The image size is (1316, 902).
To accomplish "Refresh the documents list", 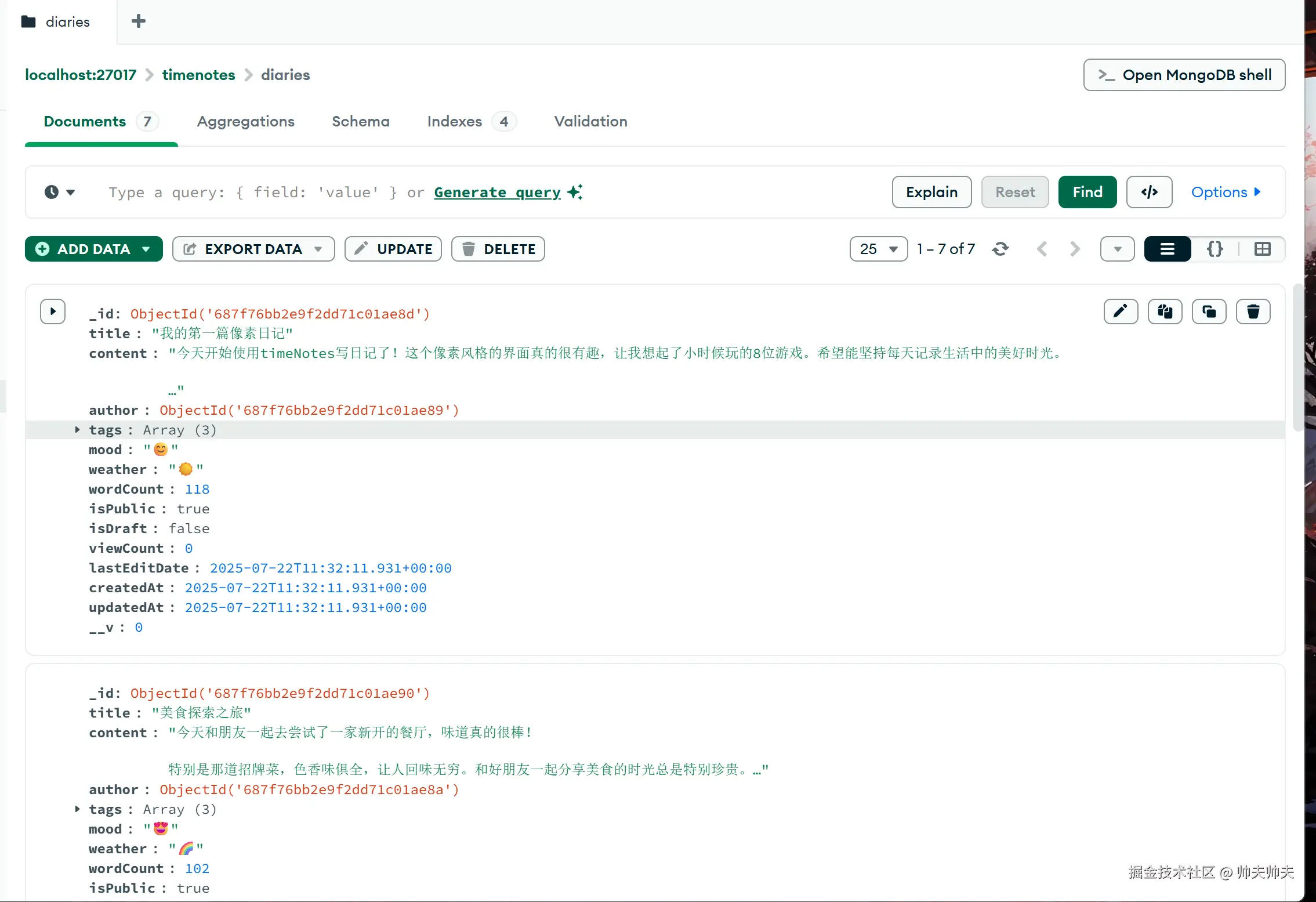I will tap(1000, 249).
